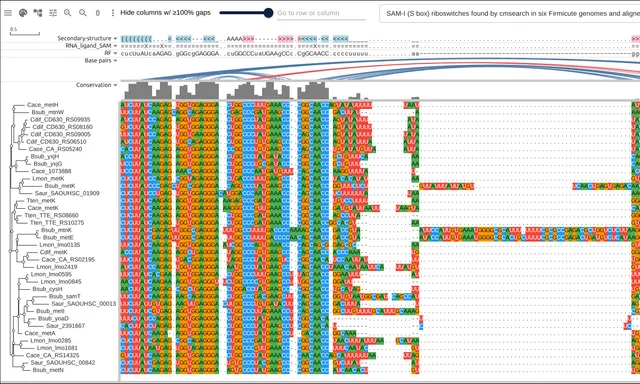Select the Bsub_metN sequence label
The width and height of the screenshot is (640, 384).
48,369
